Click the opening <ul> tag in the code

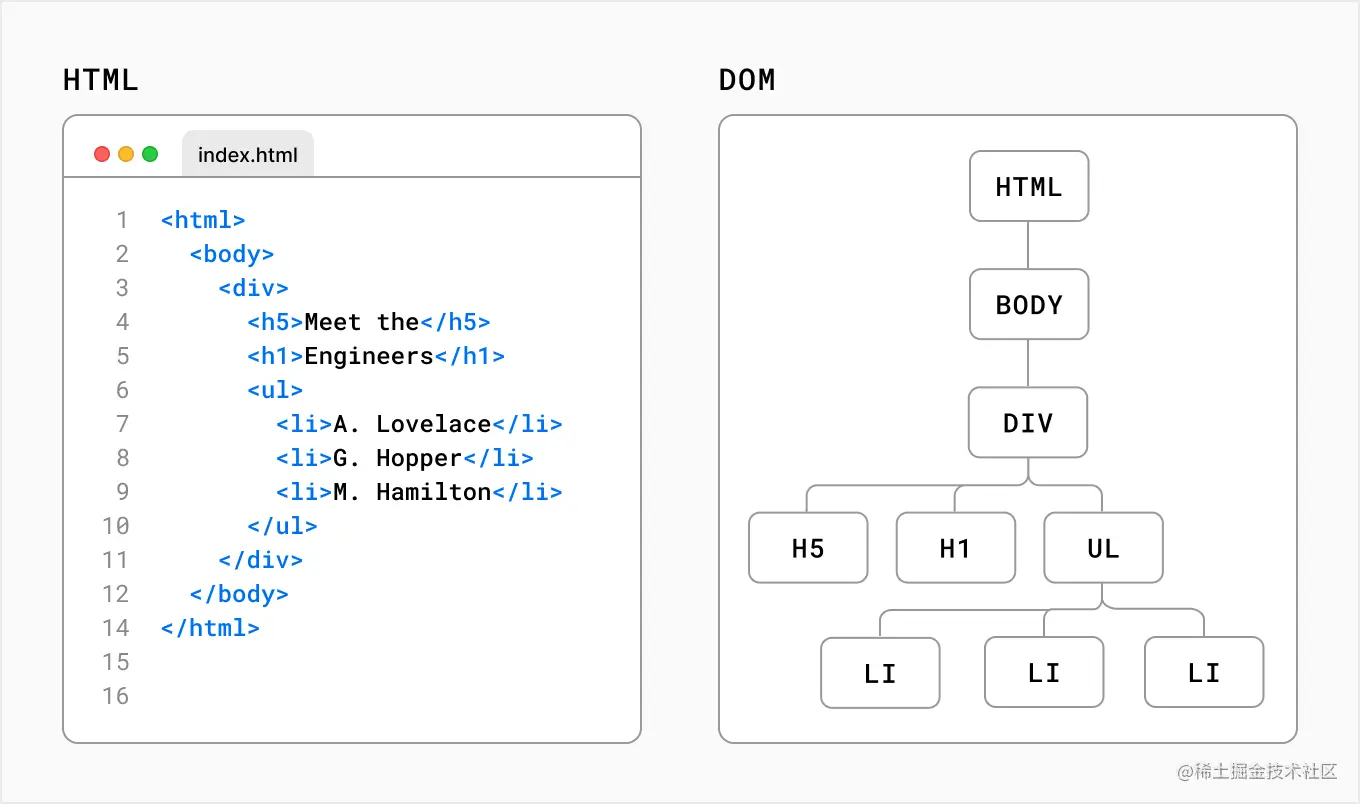tap(275, 390)
